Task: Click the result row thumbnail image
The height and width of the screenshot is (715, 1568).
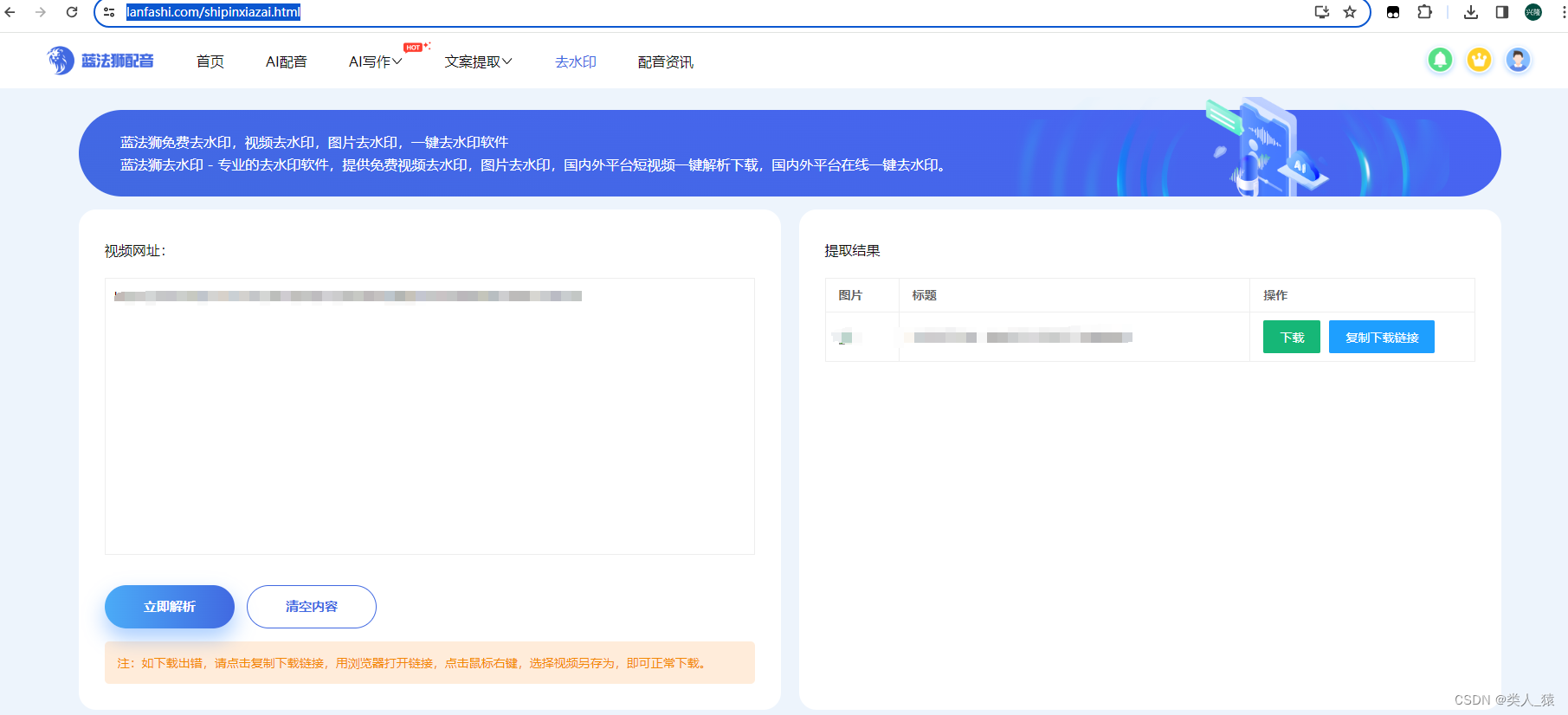Action: [847, 338]
